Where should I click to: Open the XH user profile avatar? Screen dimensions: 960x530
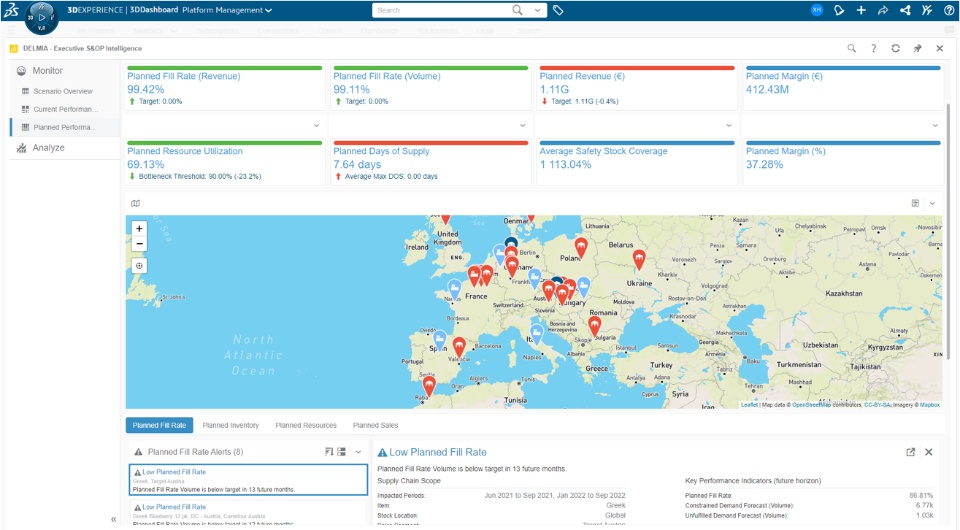(817, 10)
